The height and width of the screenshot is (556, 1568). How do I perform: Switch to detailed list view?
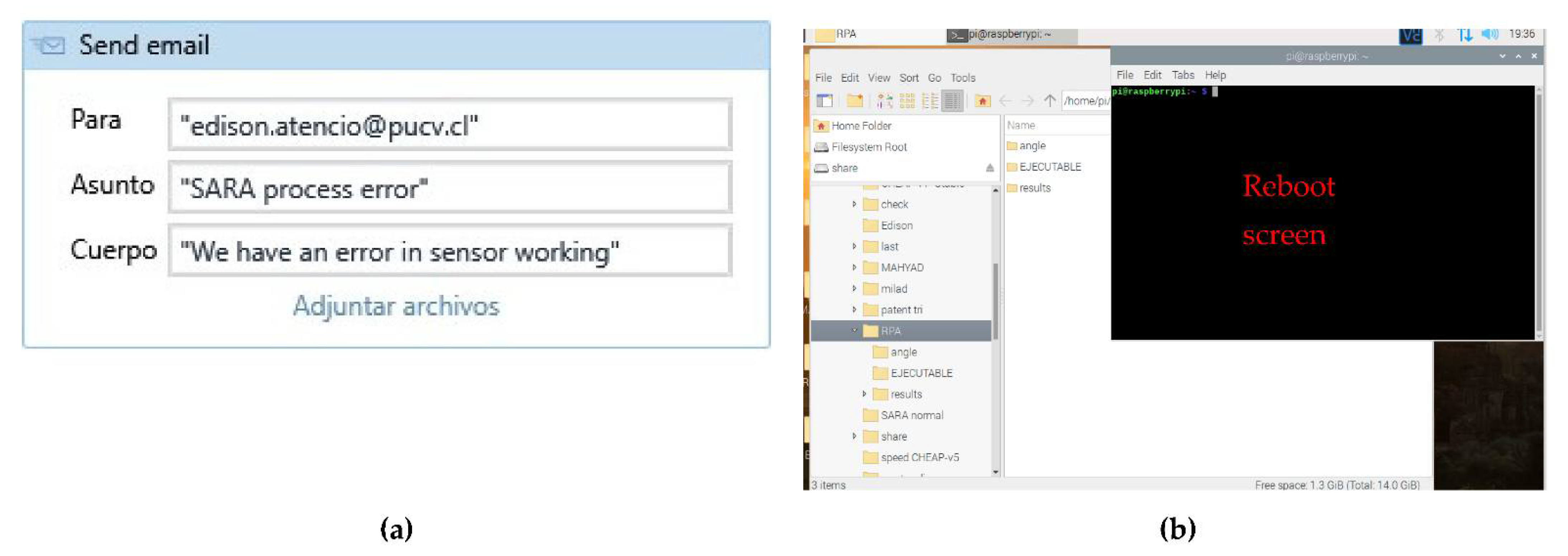(x=952, y=100)
